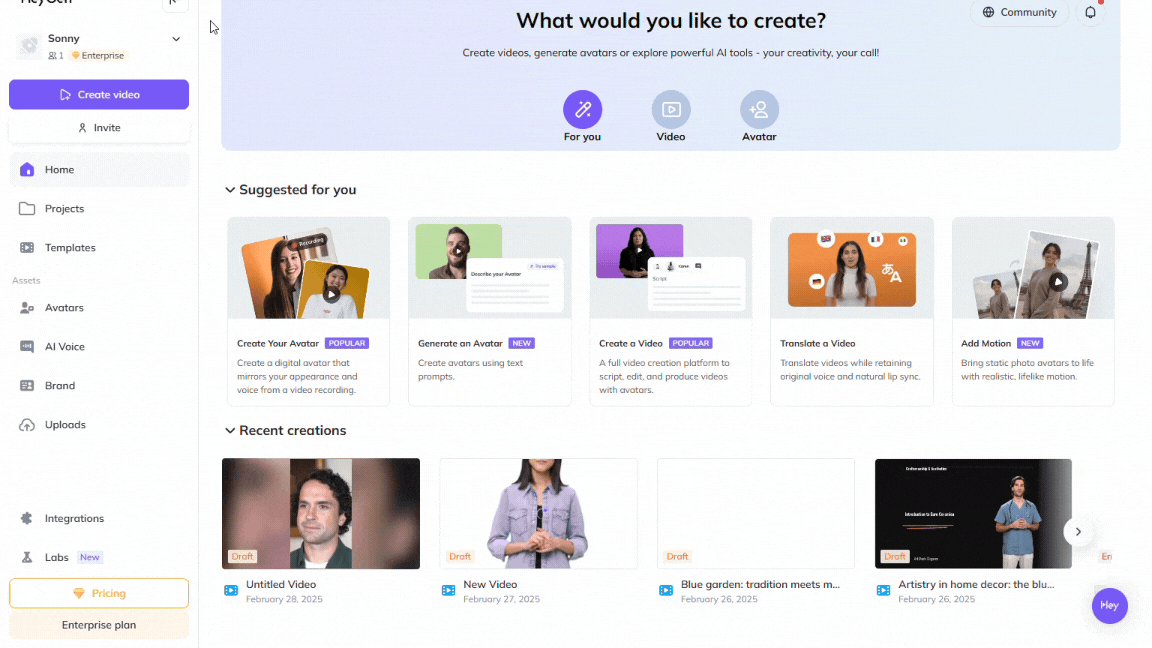Click the Pricing button
This screenshot has width=1152, height=648.
pos(98,593)
